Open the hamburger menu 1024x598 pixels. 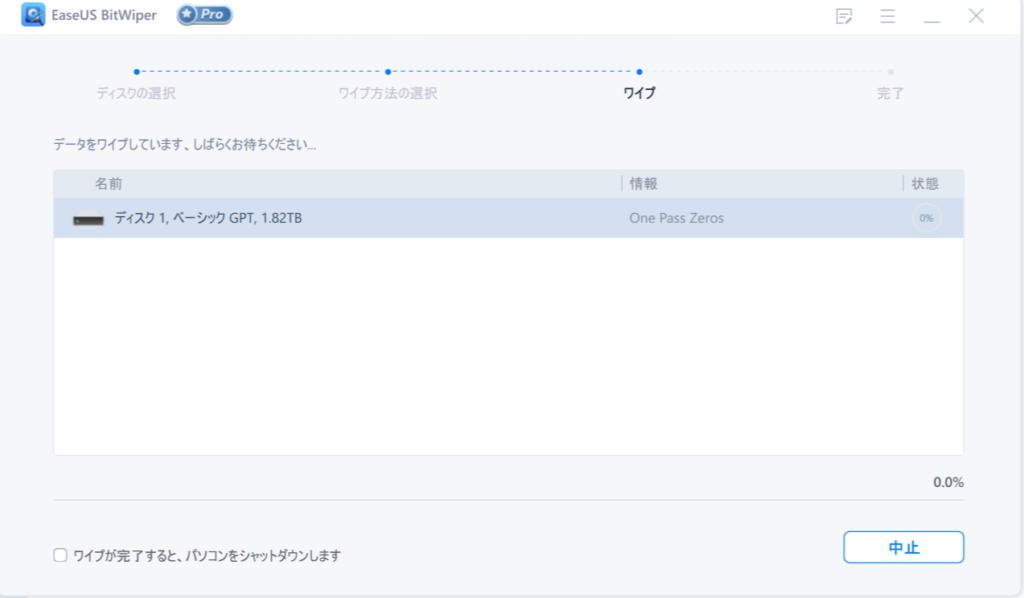pyautogui.click(x=887, y=16)
